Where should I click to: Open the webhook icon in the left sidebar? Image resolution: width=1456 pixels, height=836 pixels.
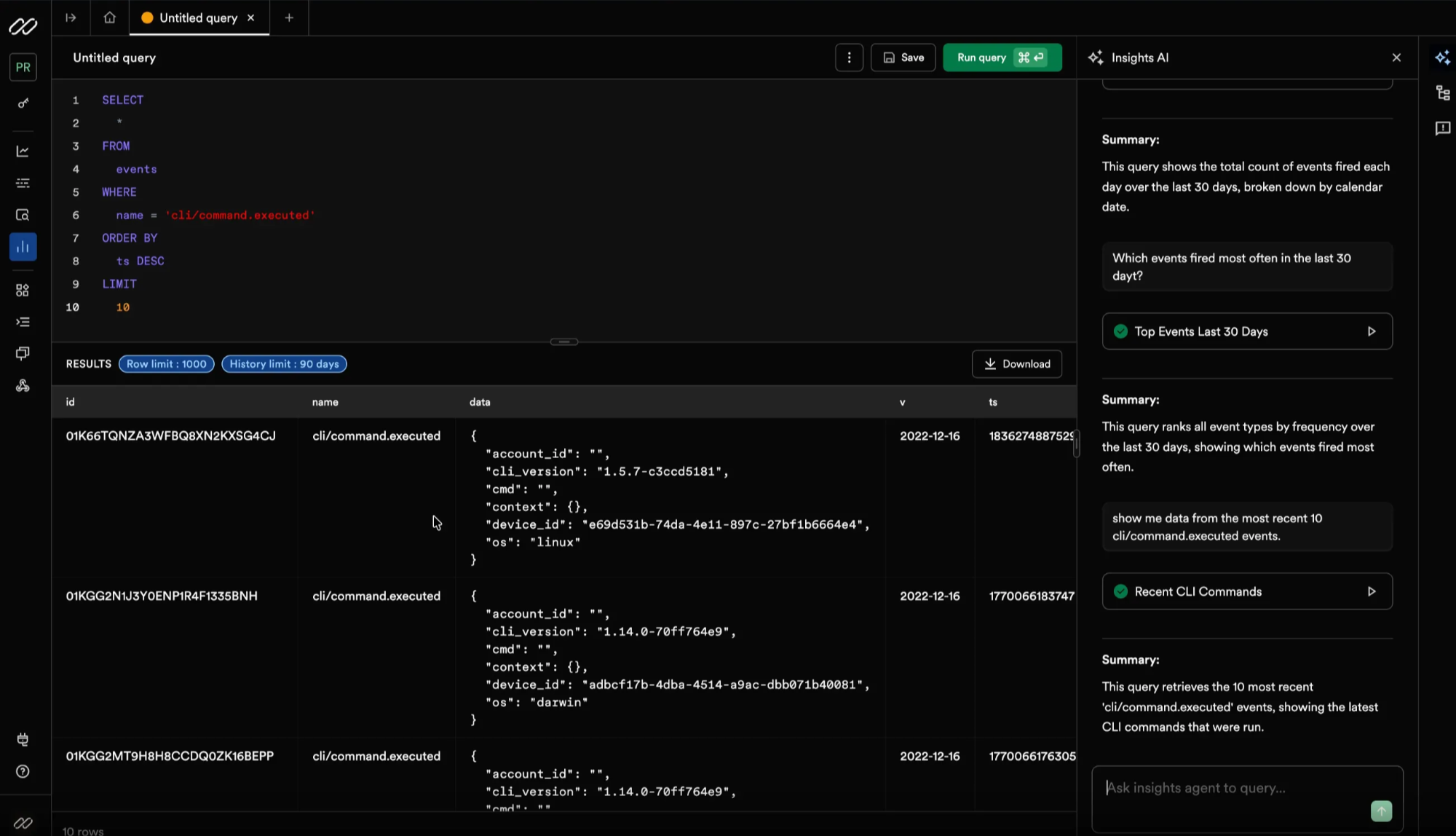click(x=23, y=385)
